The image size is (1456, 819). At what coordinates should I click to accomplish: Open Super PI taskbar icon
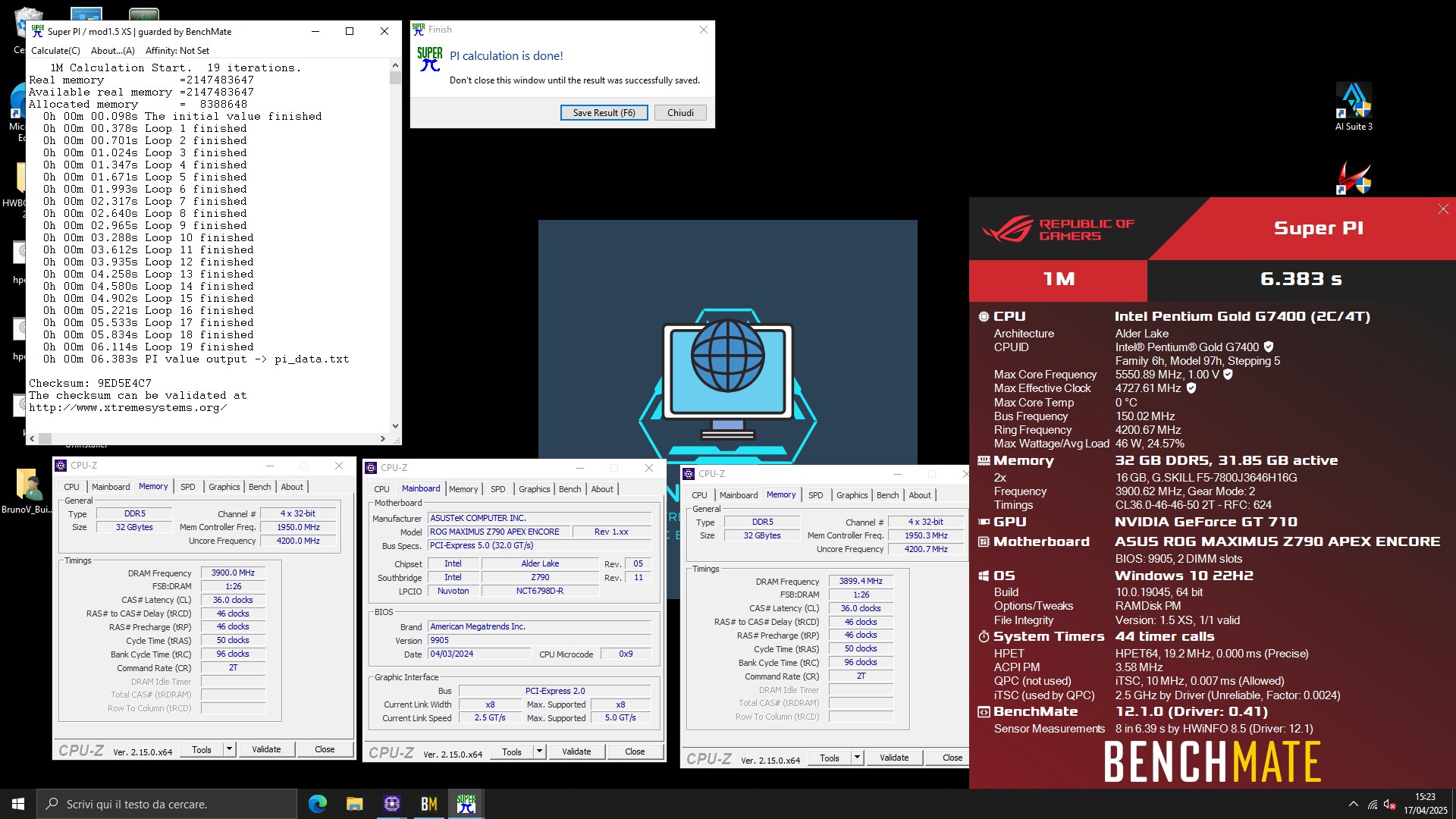point(466,804)
